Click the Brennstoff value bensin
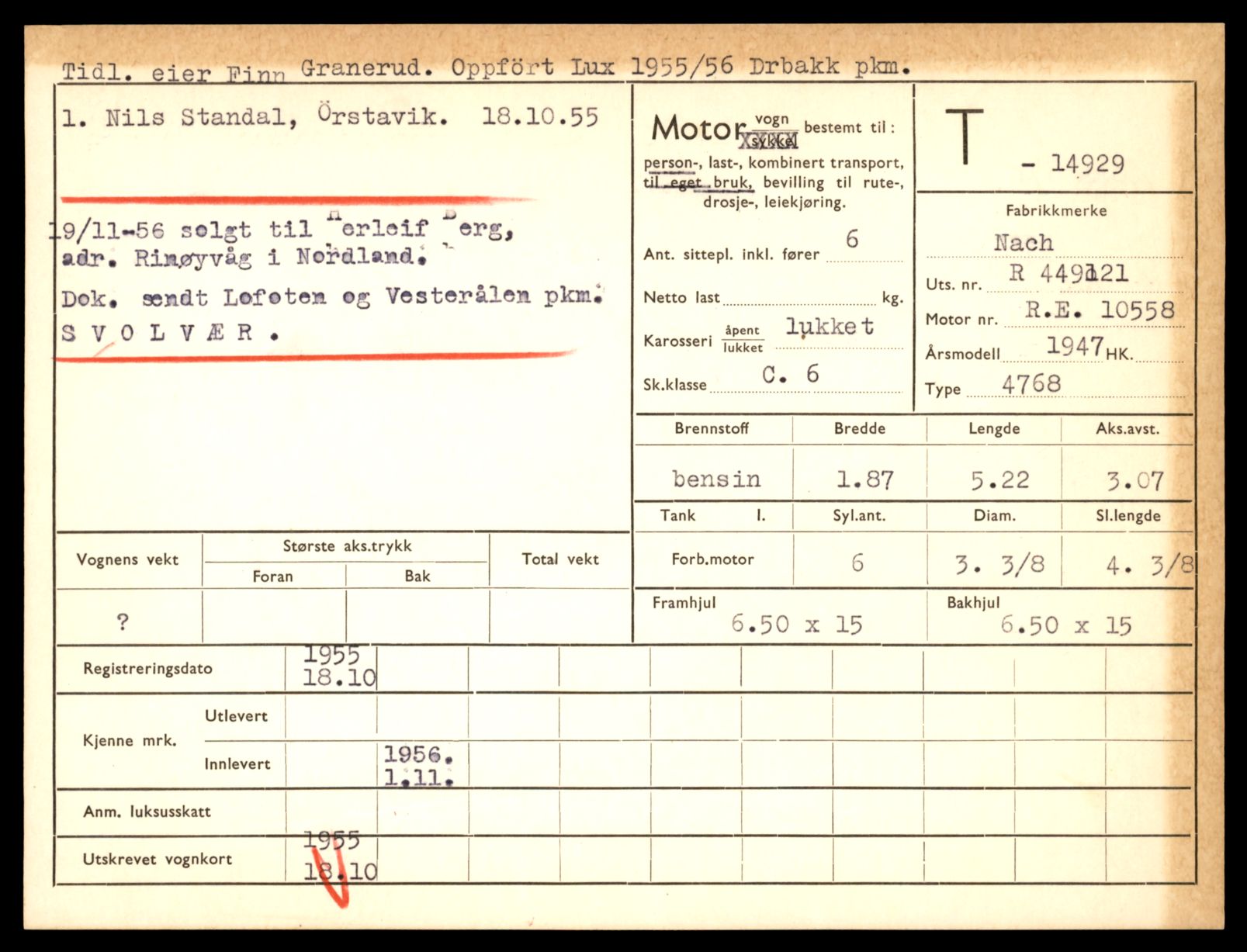The image size is (1247, 952). tap(715, 479)
